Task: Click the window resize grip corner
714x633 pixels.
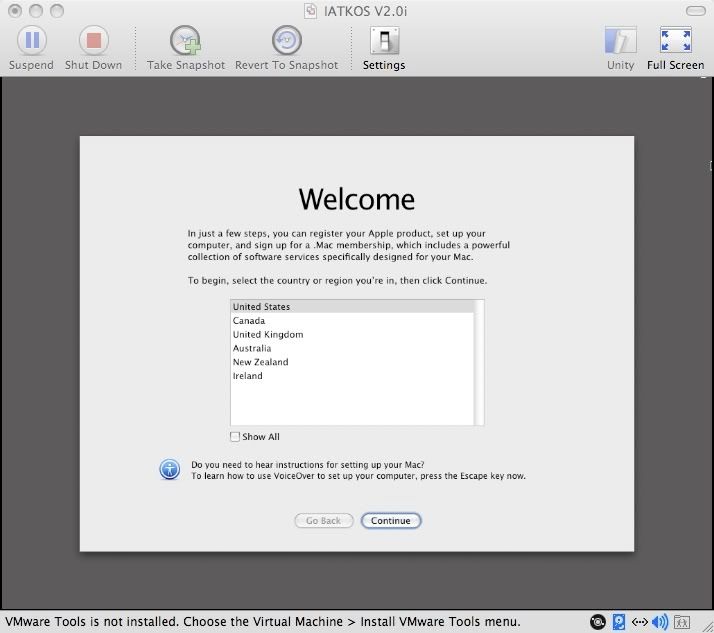Action: [706, 625]
